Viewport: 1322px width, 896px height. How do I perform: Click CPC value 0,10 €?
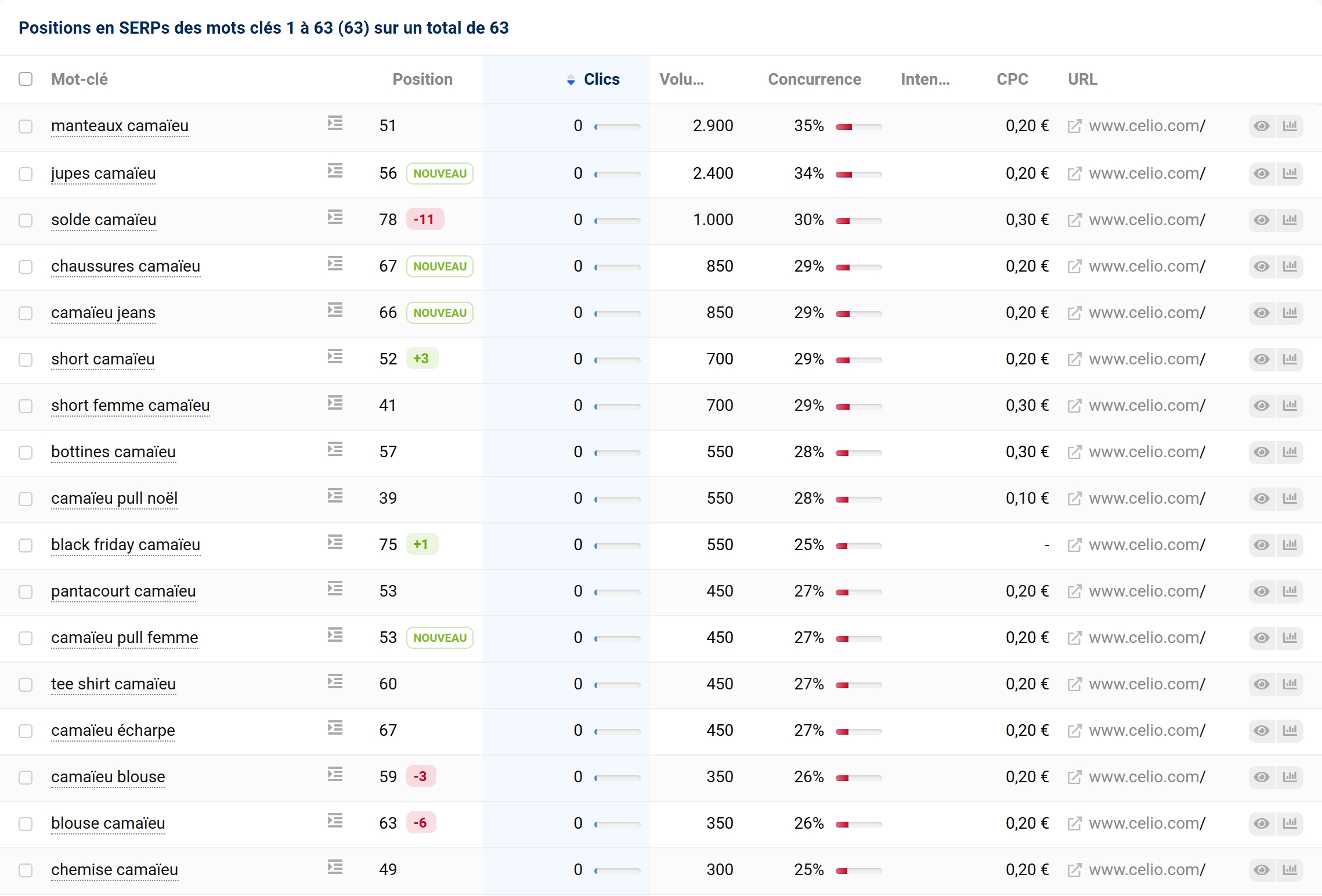pyautogui.click(x=1027, y=498)
